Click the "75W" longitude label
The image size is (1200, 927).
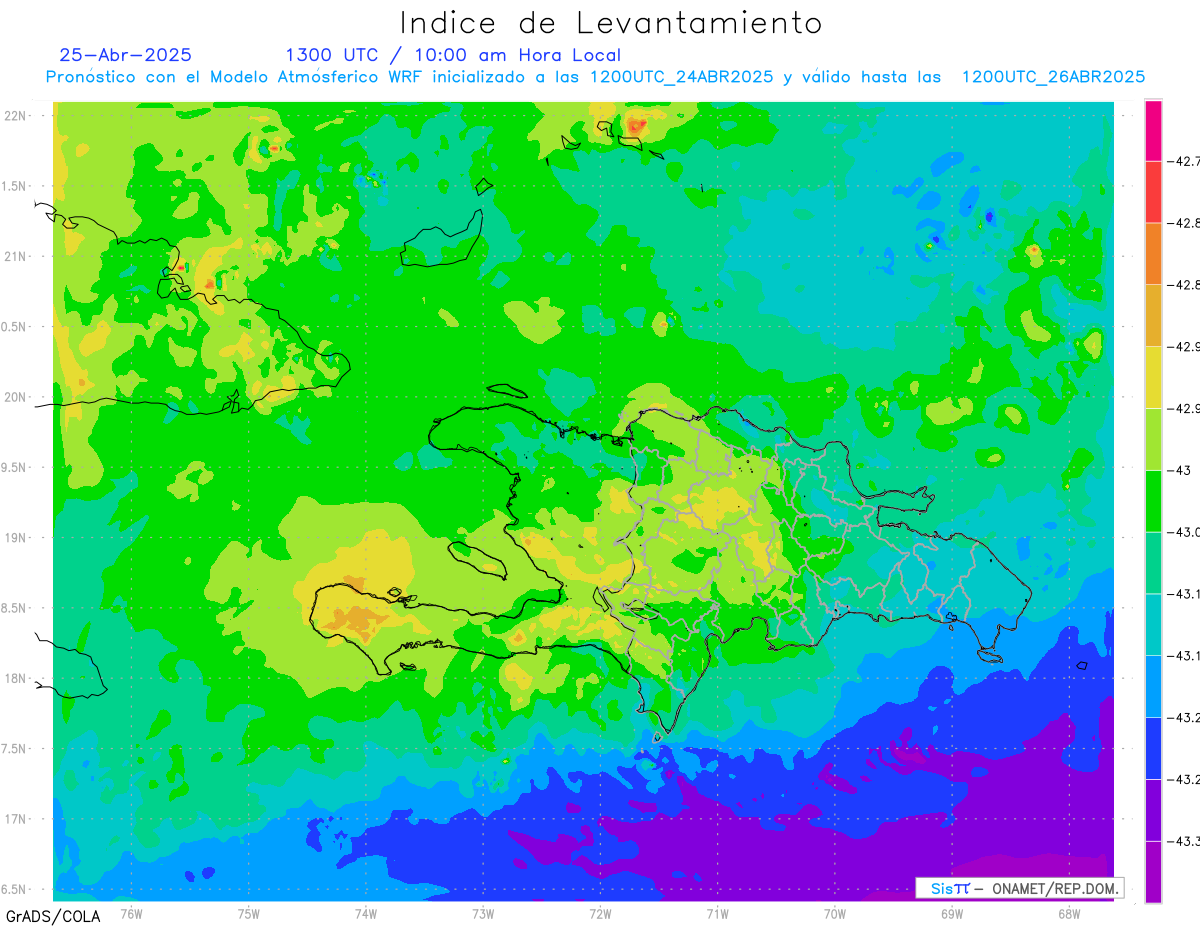pos(249,913)
